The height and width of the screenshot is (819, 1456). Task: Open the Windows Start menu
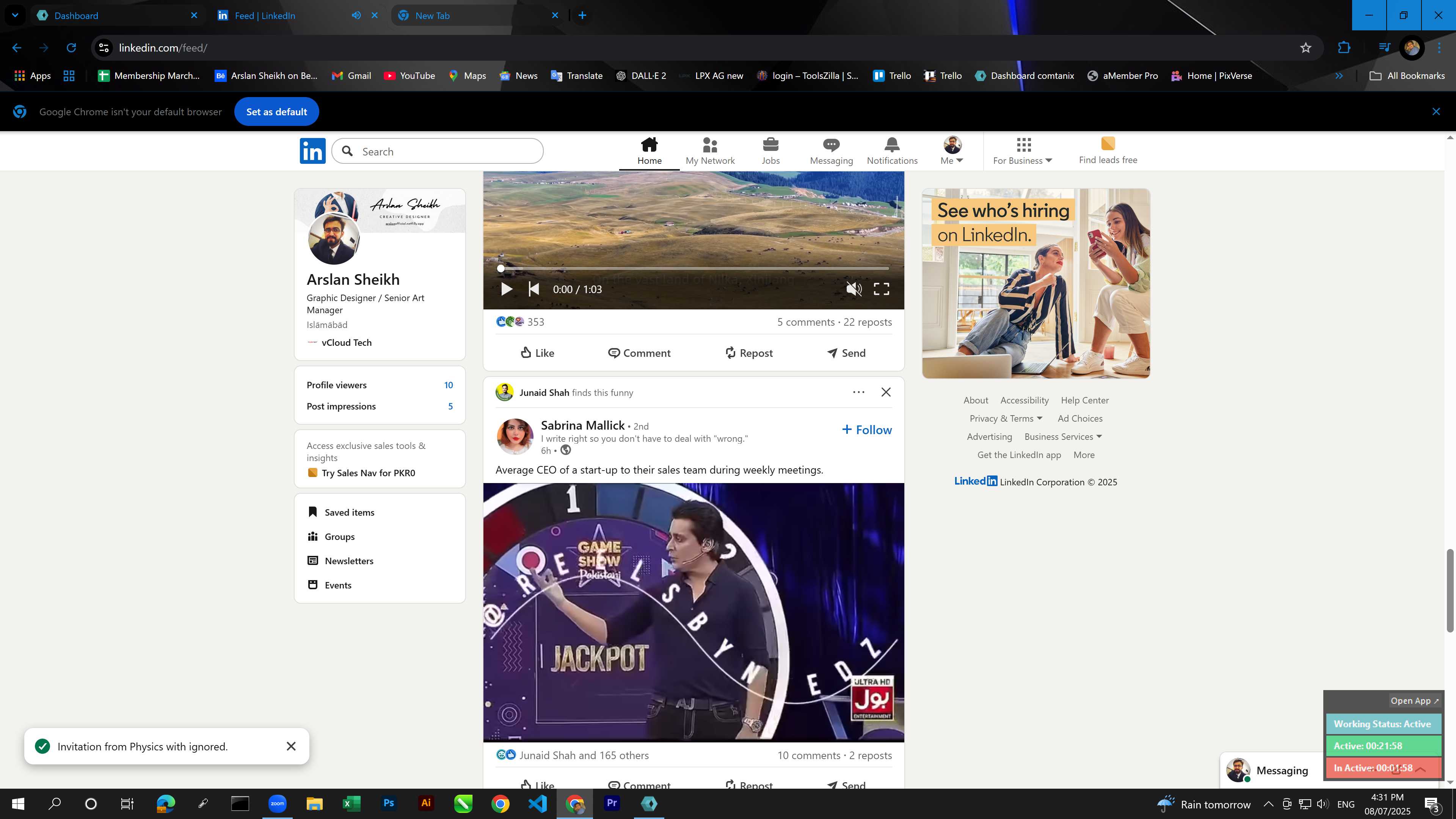(17, 804)
